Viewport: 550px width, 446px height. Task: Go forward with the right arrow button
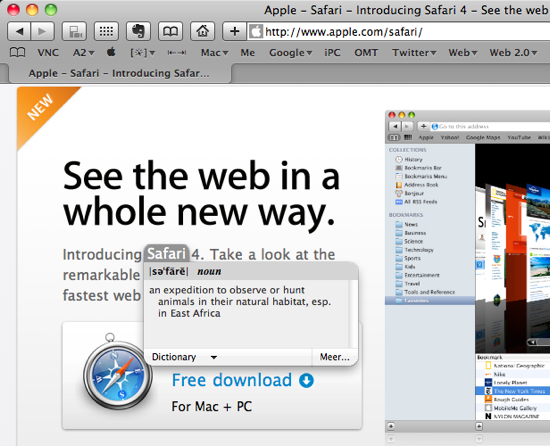click(x=42, y=32)
